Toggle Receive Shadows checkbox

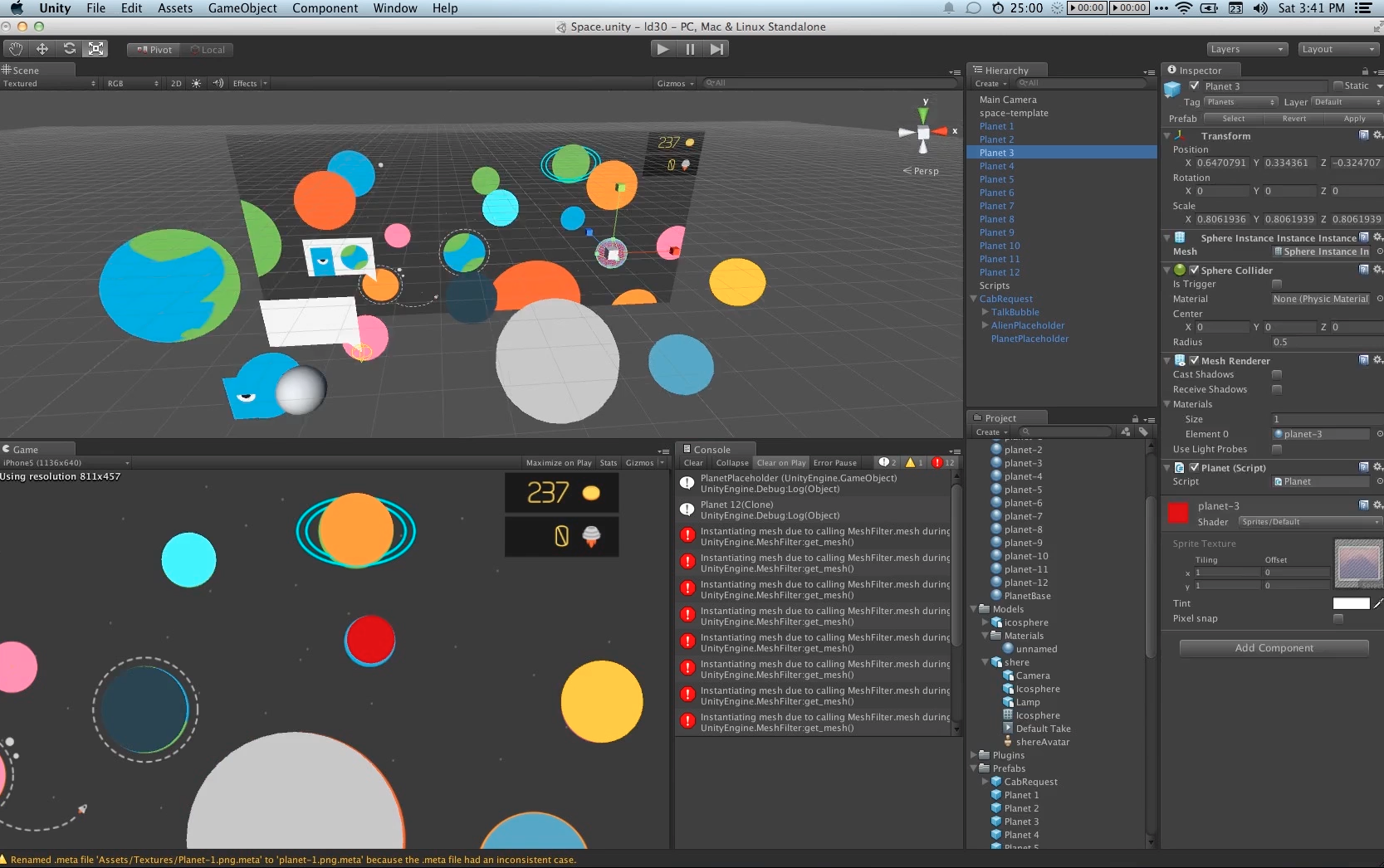pyautogui.click(x=1277, y=389)
